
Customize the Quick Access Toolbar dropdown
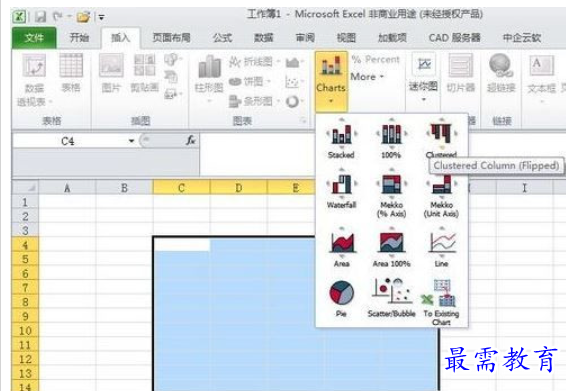click(101, 17)
